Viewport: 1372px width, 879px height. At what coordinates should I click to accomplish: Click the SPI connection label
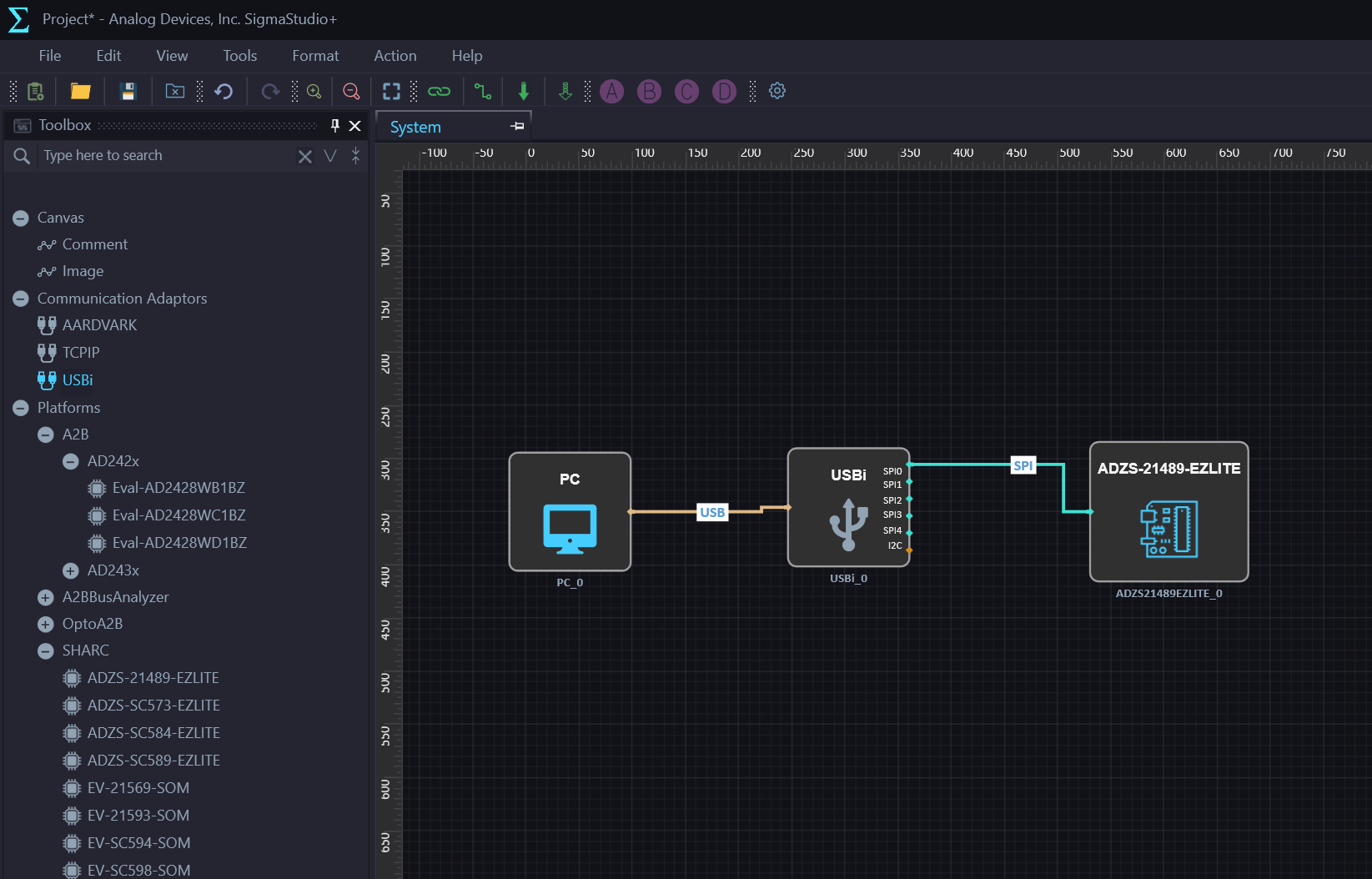pos(1023,465)
